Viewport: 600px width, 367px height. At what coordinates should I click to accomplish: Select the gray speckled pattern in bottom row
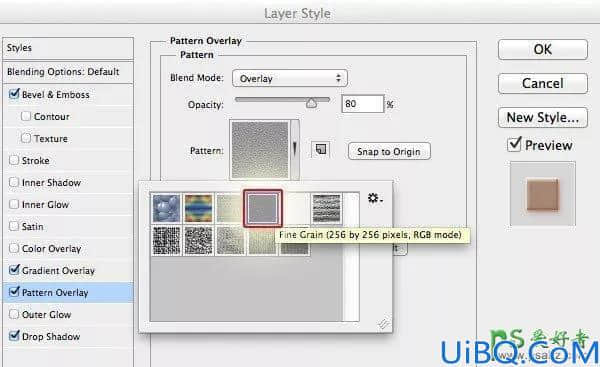(x=230, y=240)
